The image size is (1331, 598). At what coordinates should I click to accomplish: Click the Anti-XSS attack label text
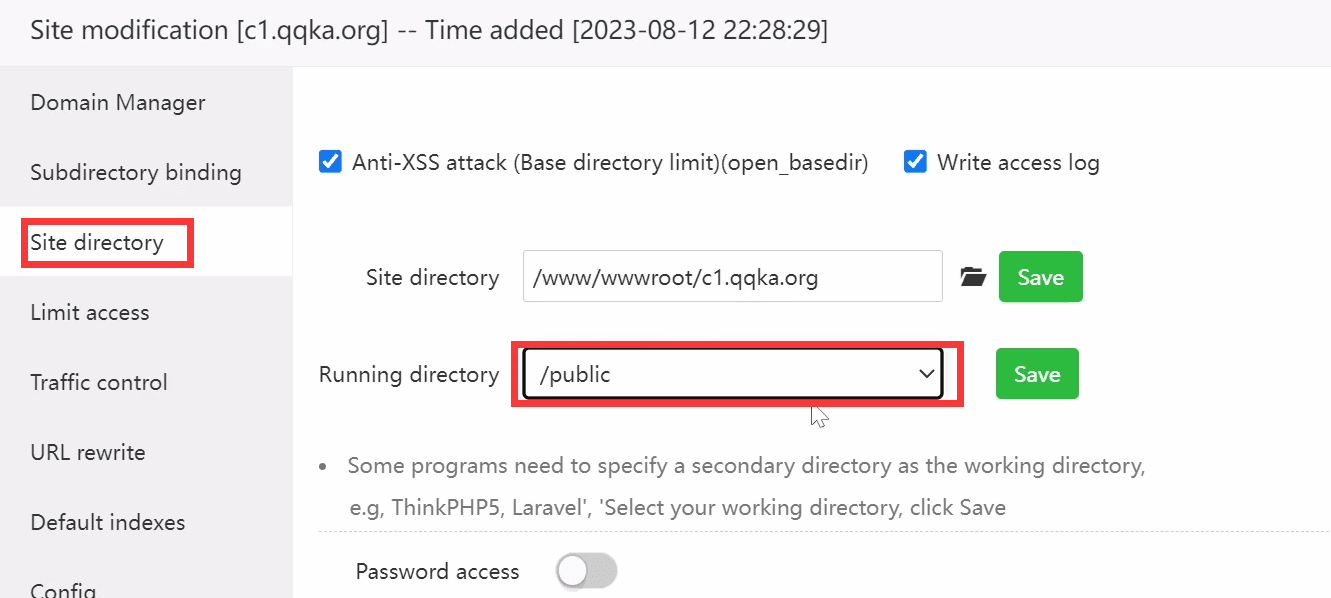click(610, 163)
